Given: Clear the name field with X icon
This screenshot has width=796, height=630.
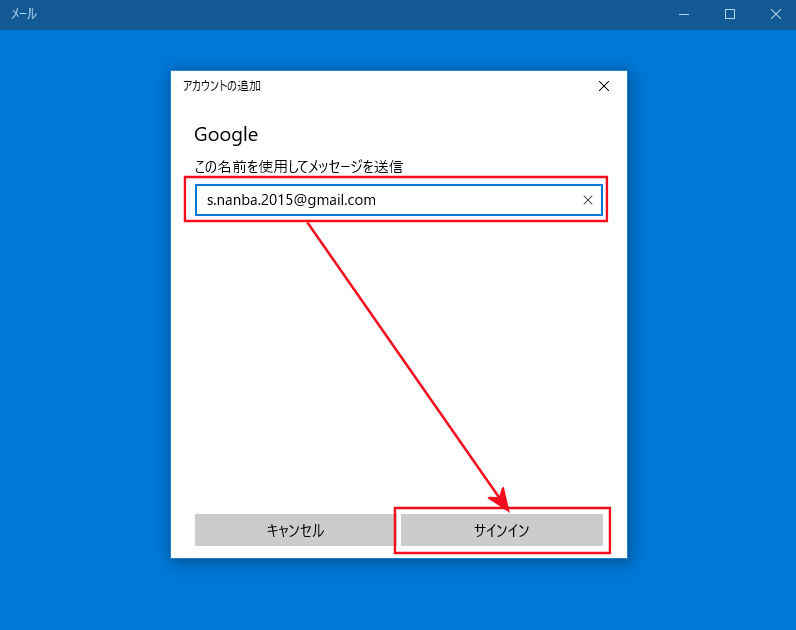Looking at the screenshot, I should (587, 200).
